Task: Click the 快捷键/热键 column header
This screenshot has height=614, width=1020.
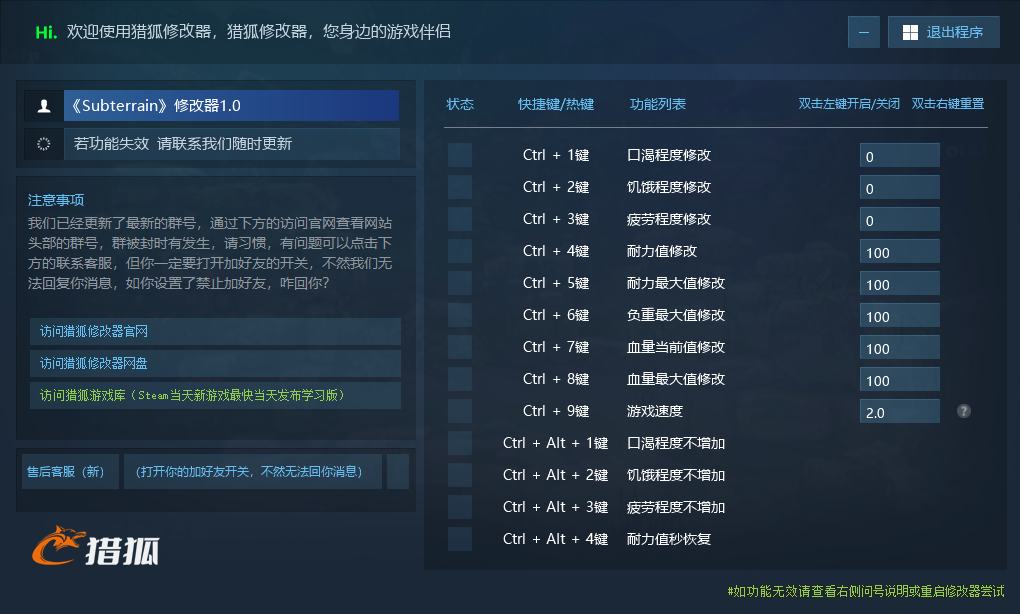Action: coord(556,104)
